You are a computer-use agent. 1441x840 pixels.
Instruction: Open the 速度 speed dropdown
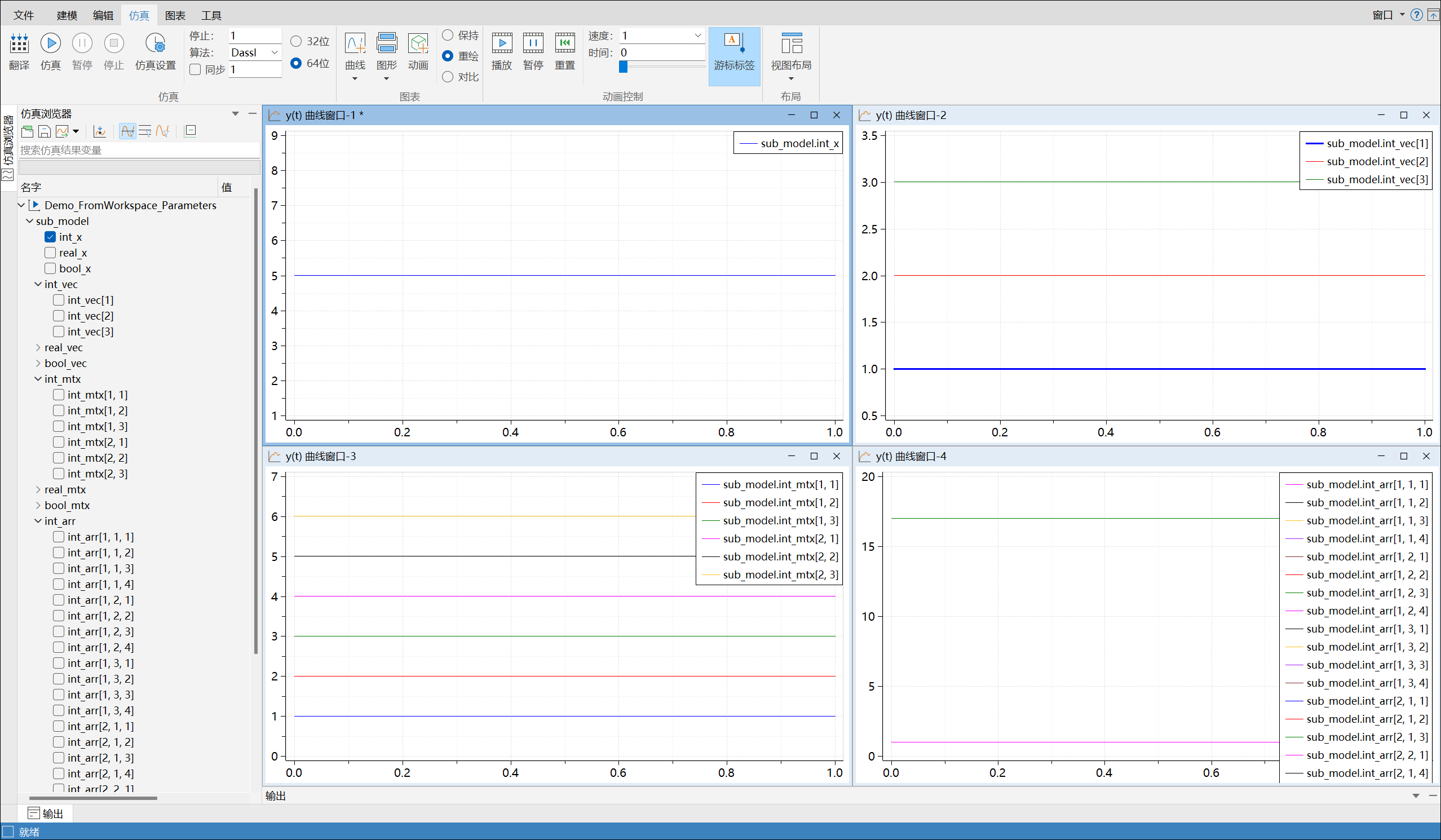coord(662,36)
